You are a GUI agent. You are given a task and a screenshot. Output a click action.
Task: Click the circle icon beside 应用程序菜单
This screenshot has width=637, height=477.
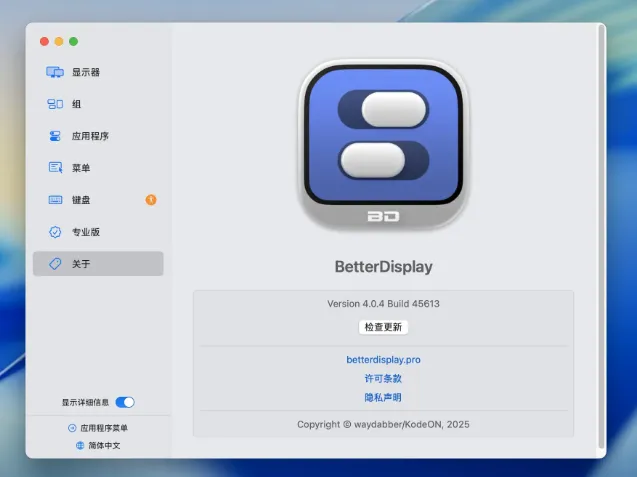click(x=72, y=428)
